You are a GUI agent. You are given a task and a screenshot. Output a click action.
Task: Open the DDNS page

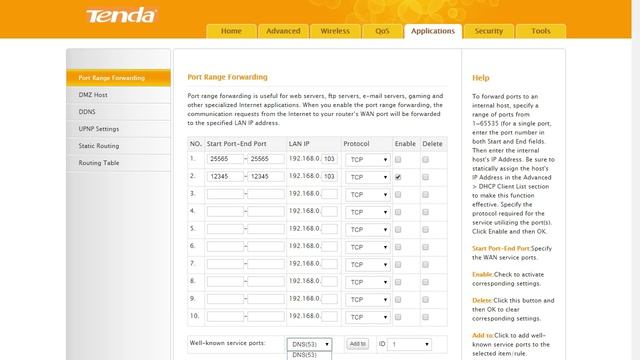pos(118,112)
